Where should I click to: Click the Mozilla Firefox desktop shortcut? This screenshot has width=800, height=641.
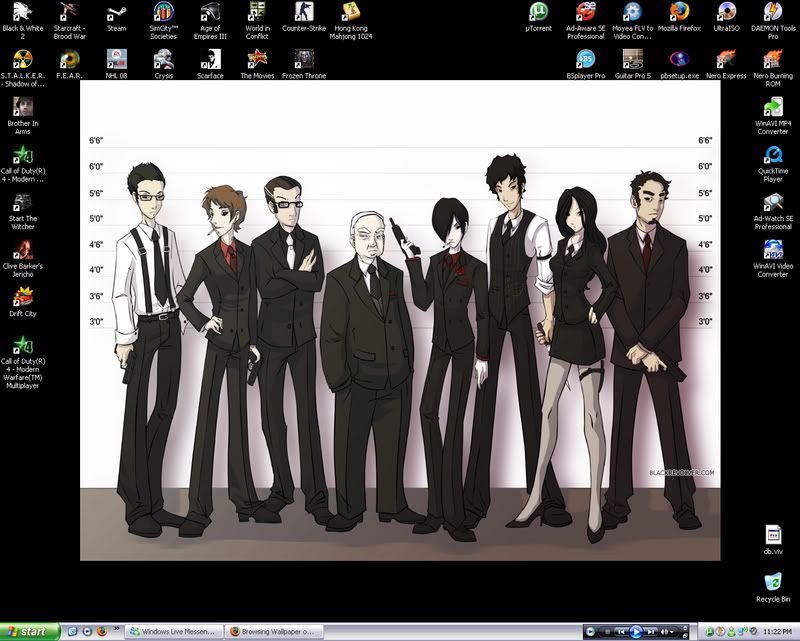pyautogui.click(x=680, y=17)
